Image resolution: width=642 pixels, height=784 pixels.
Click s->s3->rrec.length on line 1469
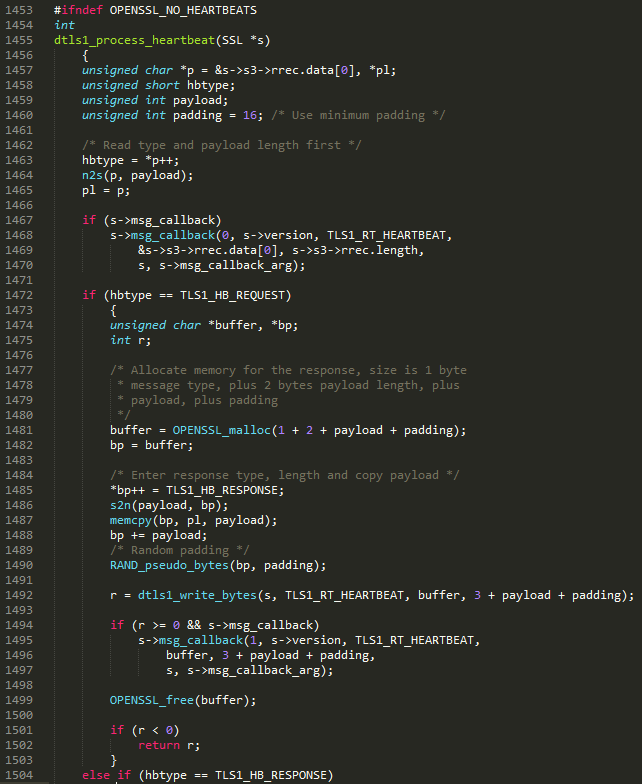coord(354,250)
